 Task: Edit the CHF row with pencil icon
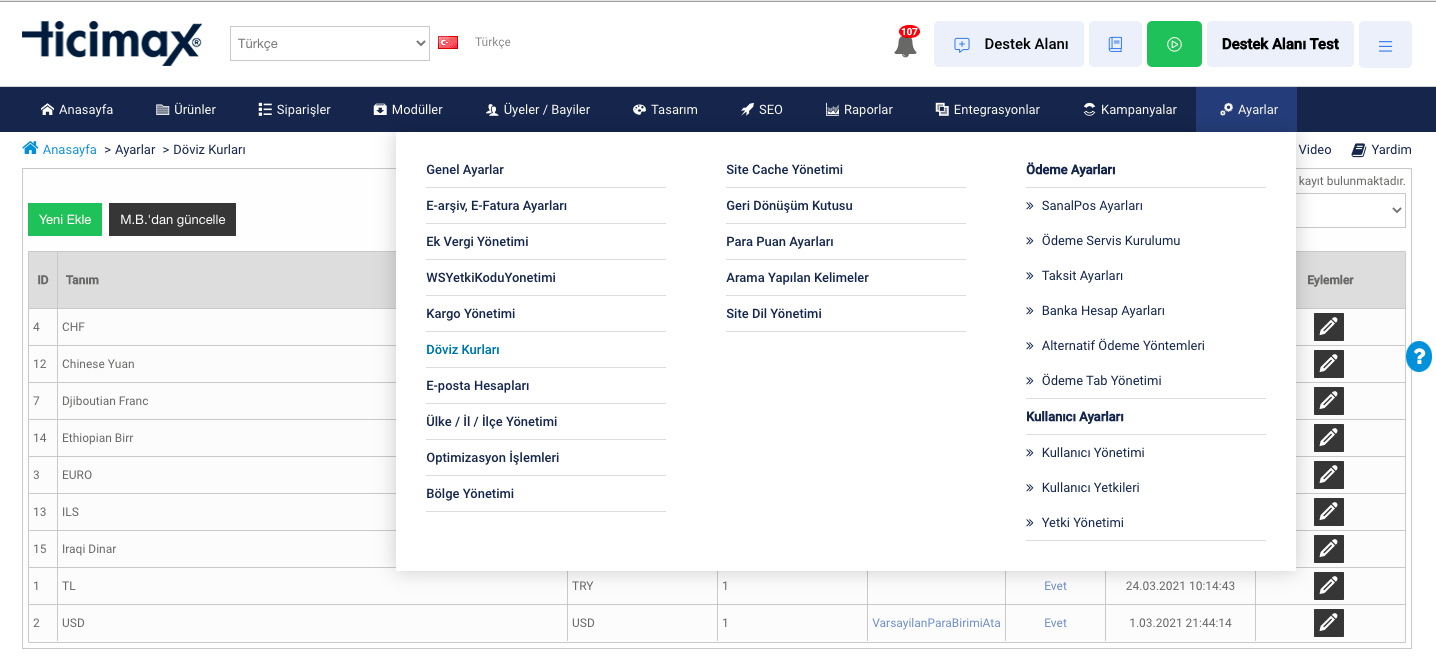coord(1329,327)
